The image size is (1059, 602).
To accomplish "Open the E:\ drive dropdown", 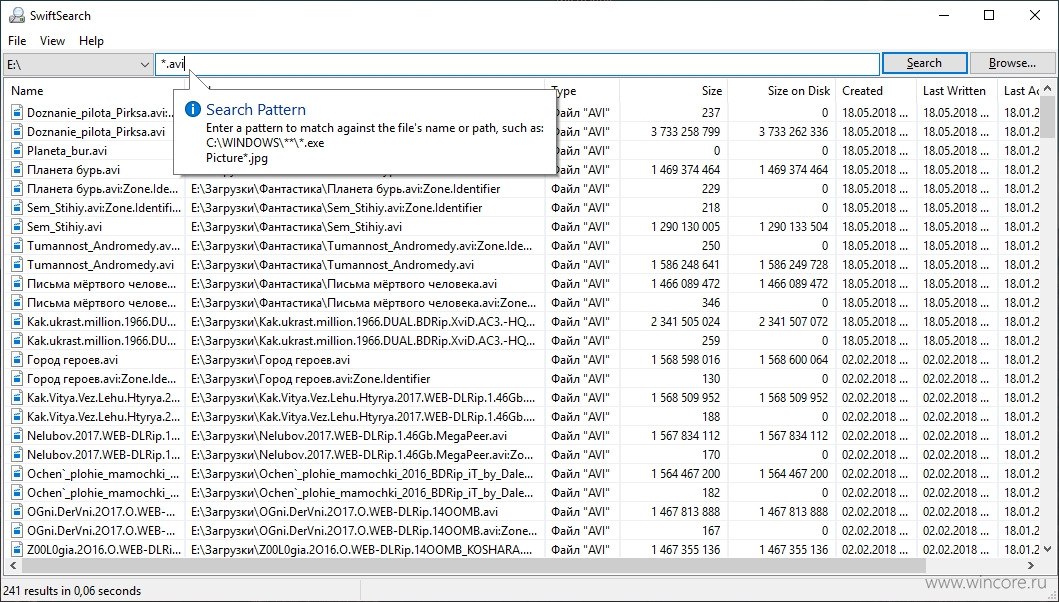I will tap(144, 64).
